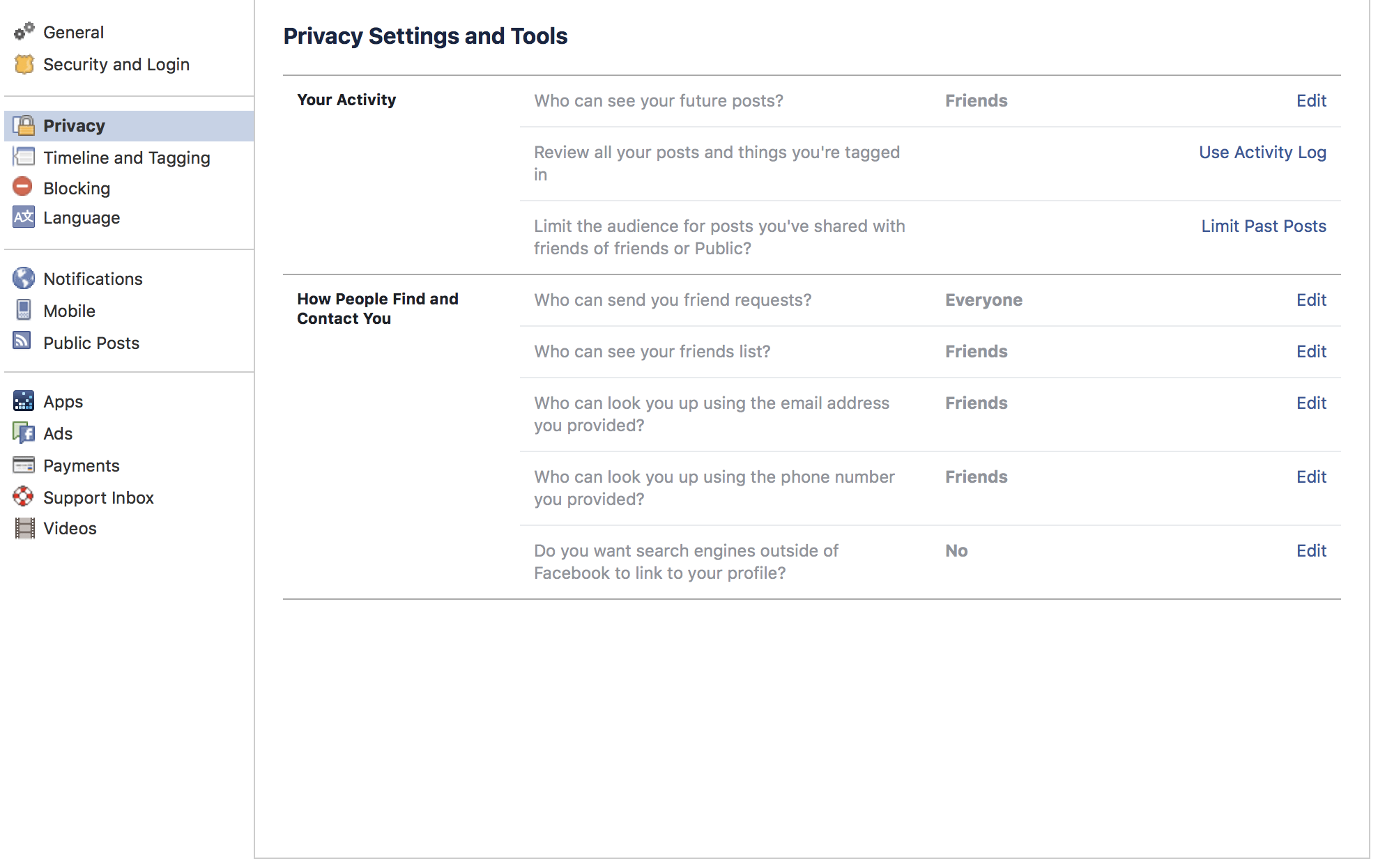Click the Blocking icon
This screenshot has height=868, width=1378.
(x=24, y=187)
